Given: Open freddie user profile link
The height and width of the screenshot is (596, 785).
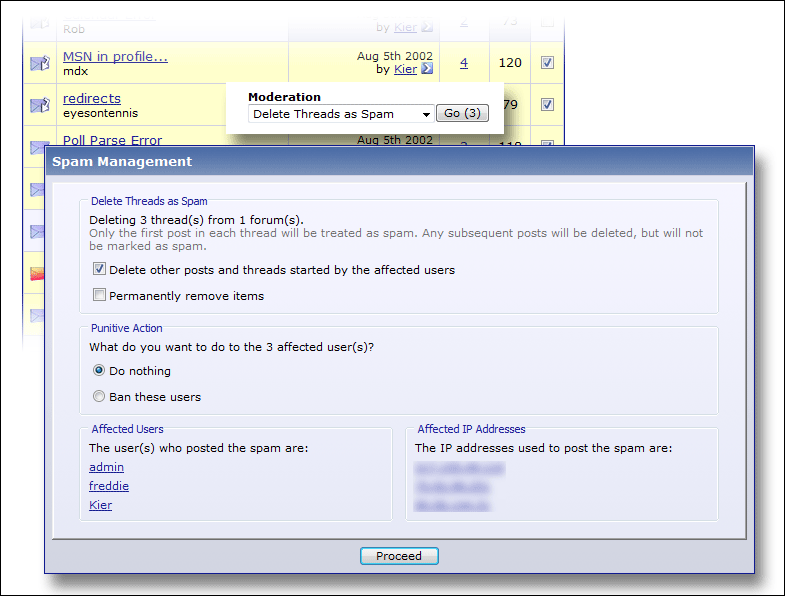Looking at the screenshot, I should pos(109,486).
